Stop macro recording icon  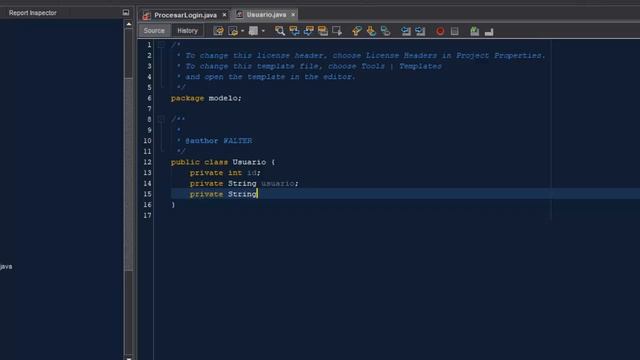pos(455,31)
